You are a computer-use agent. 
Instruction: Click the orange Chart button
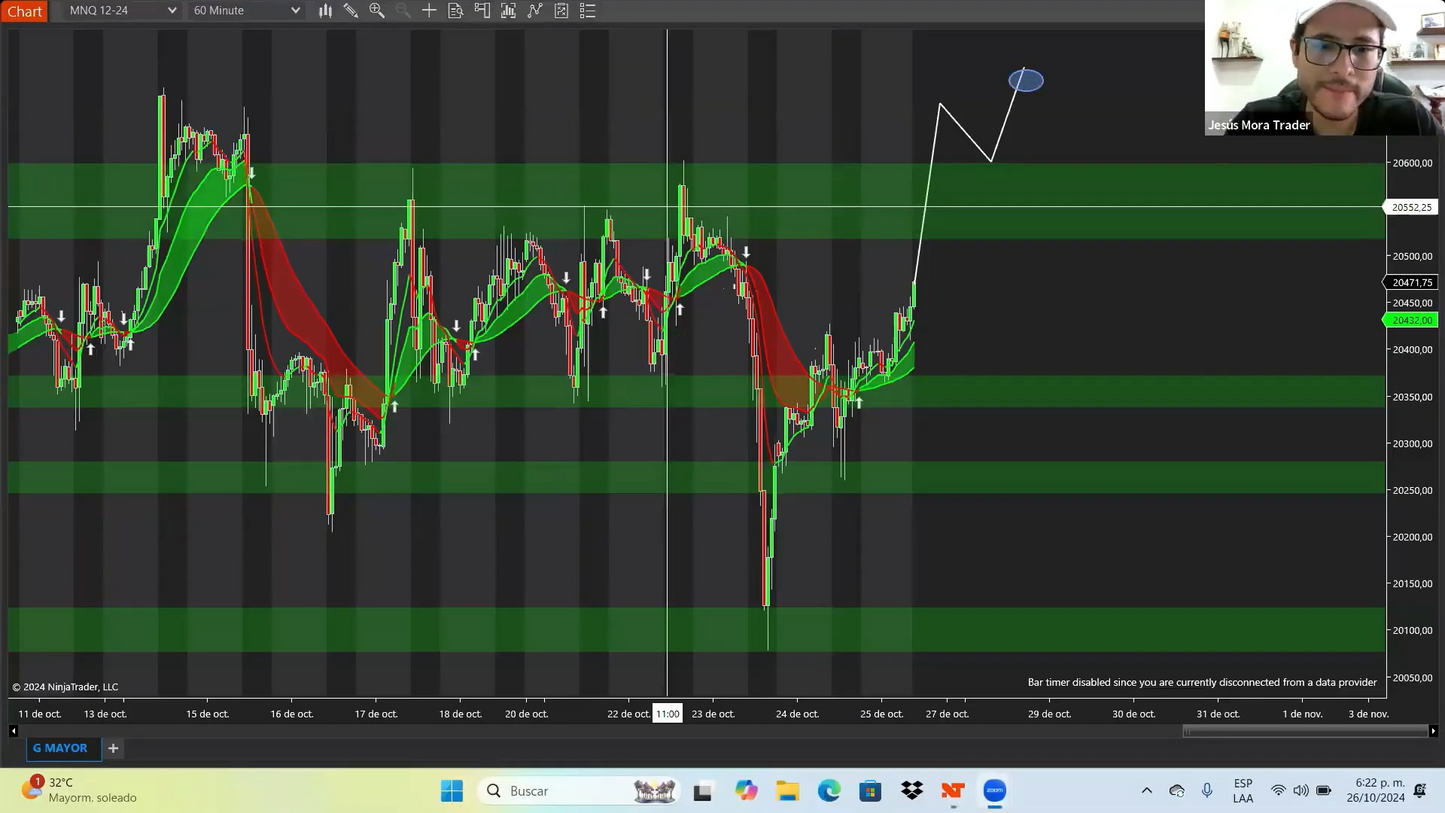[24, 11]
